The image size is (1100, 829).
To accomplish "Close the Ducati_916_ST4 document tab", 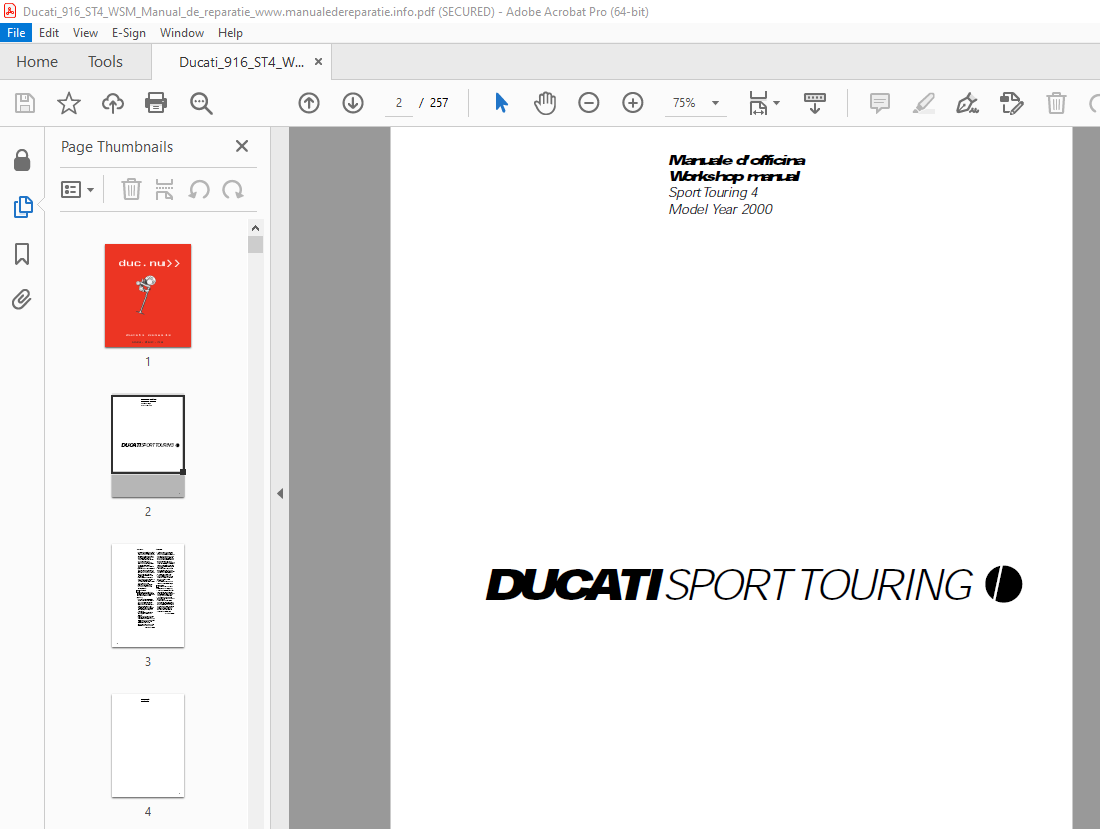I will pyautogui.click(x=318, y=62).
